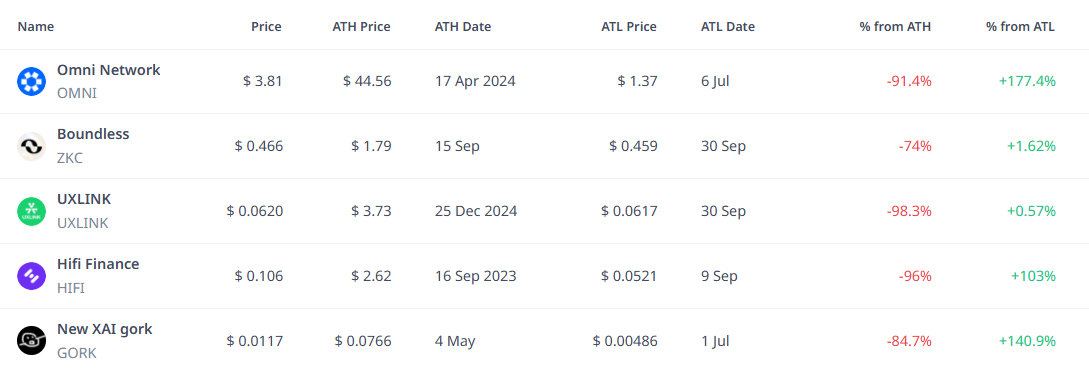Open the Boundless coin page link
Image resolution: width=1089 pixels, height=372 pixels.
click(x=93, y=134)
